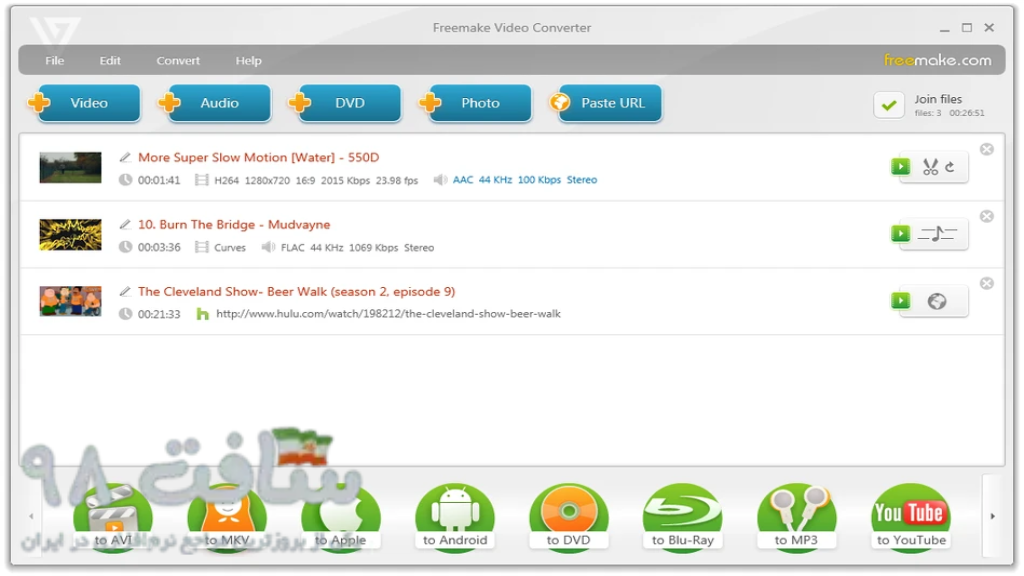Convert to MKV format
The image size is (1024, 576).
pyautogui.click(x=227, y=518)
